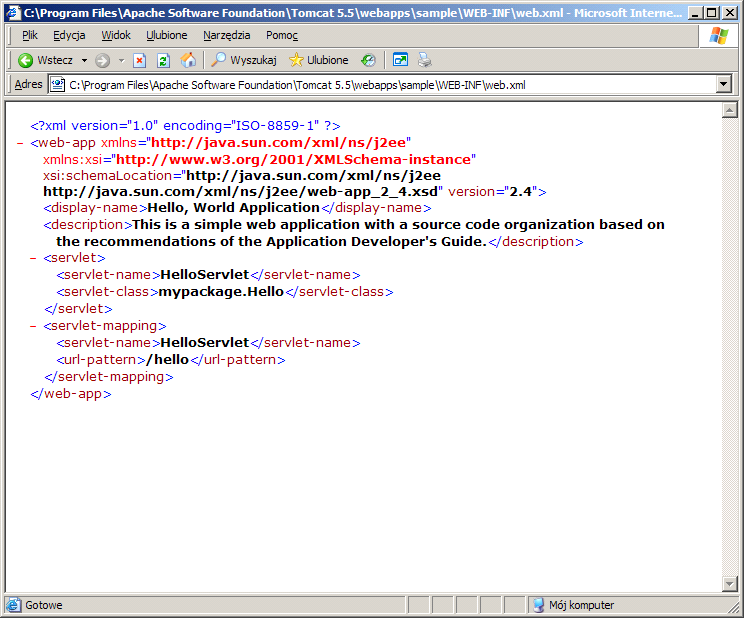Click the vertical scrollbar up arrow
This screenshot has width=744, height=618.
(x=729, y=110)
